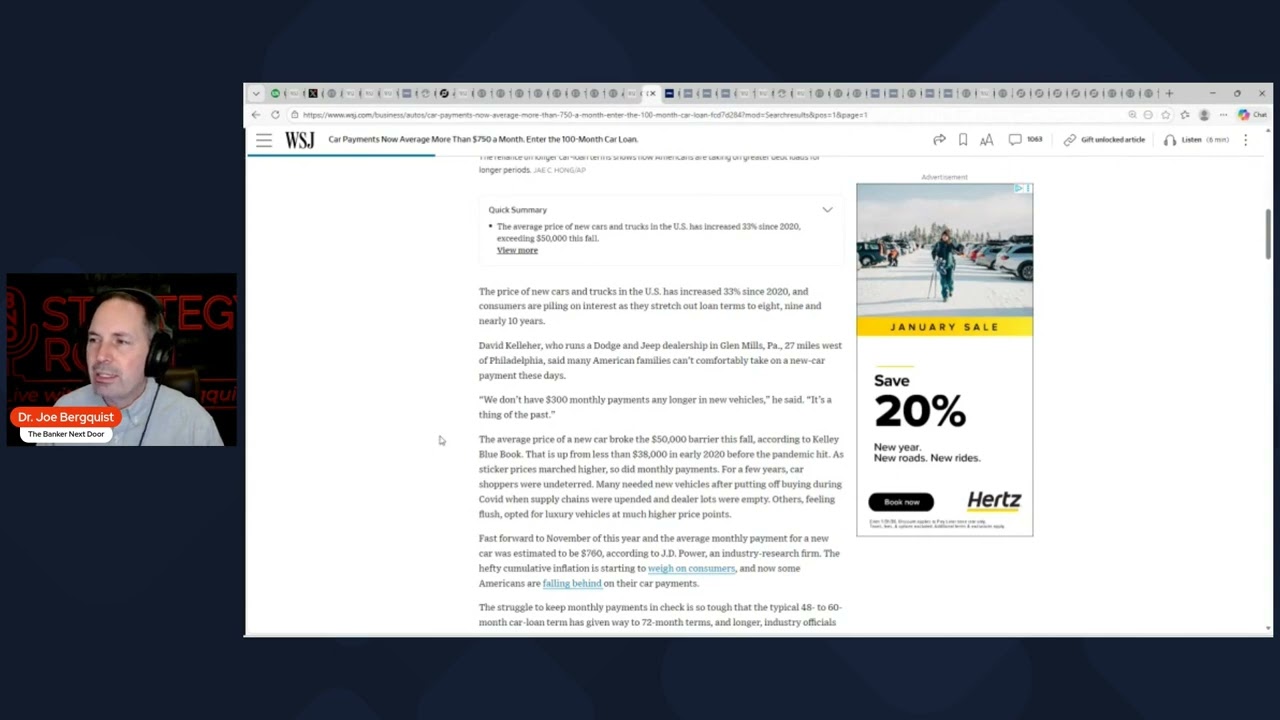Screen dimensions: 1280x720
Task: Click View more in Quick Summary
Action: pyautogui.click(x=517, y=250)
